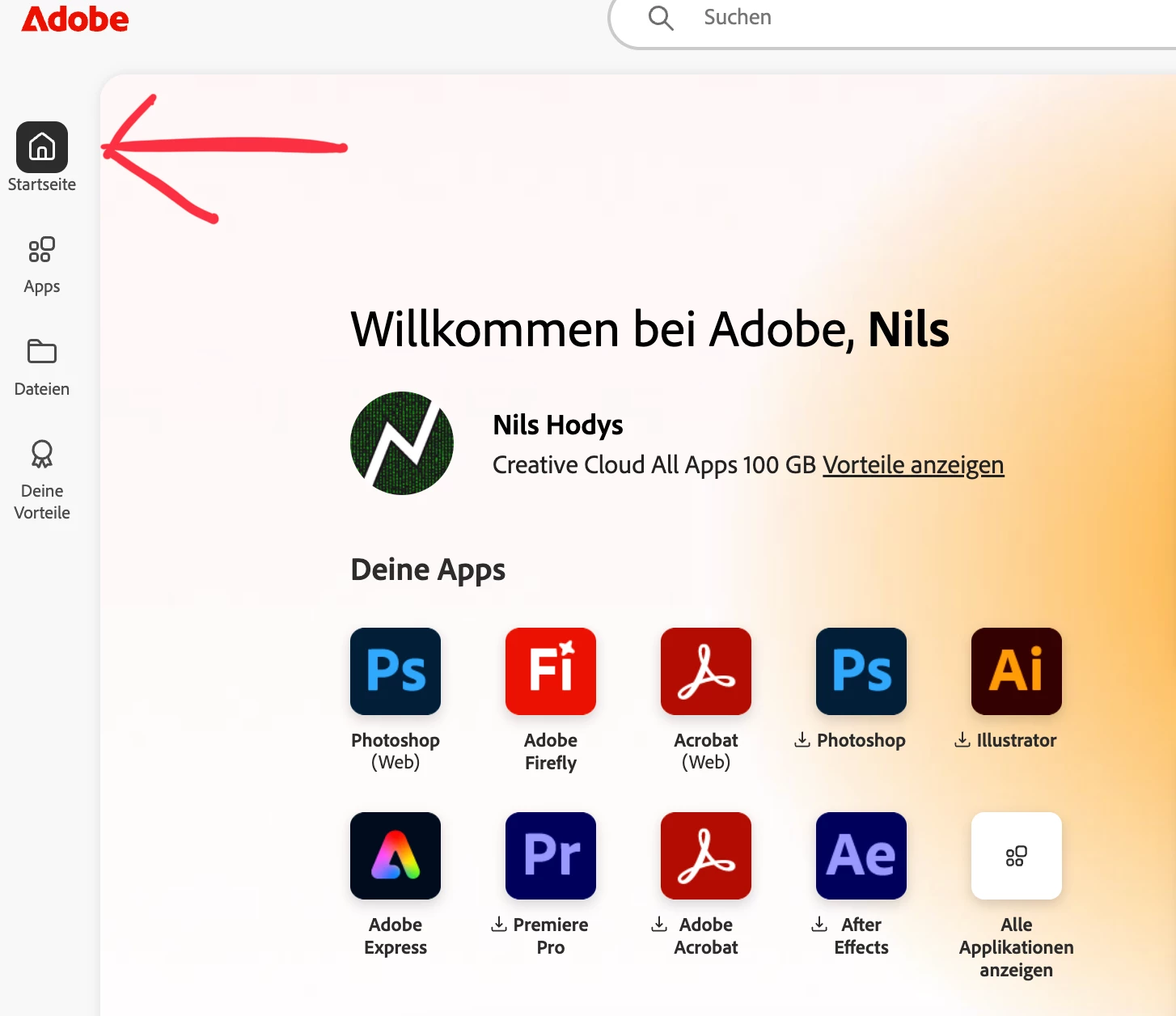Click the Alle Applikationen anzeigen label
The width and height of the screenshot is (1176, 1016).
coord(1017,947)
